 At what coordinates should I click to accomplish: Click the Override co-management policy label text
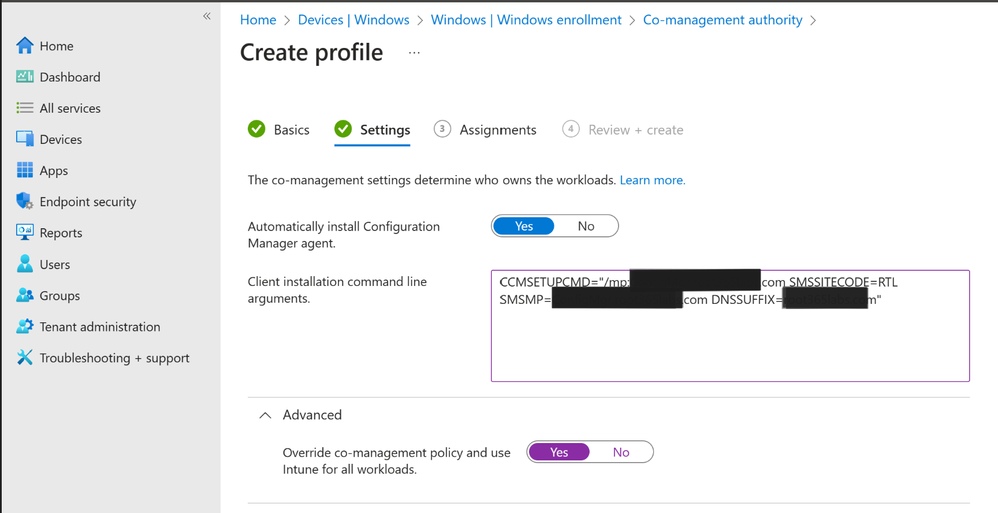(397, 461)
